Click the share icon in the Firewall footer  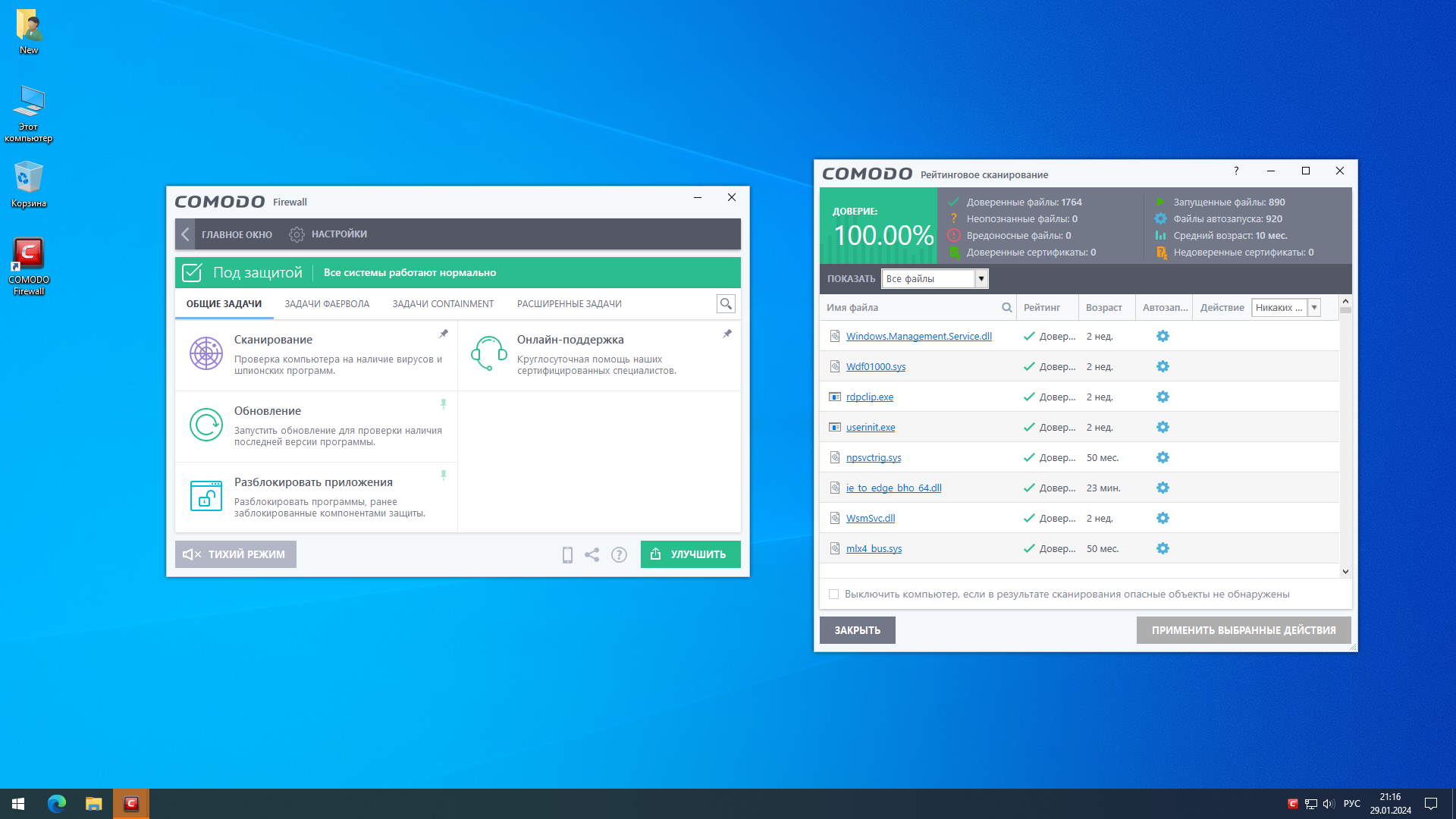[x=592, y=555]
